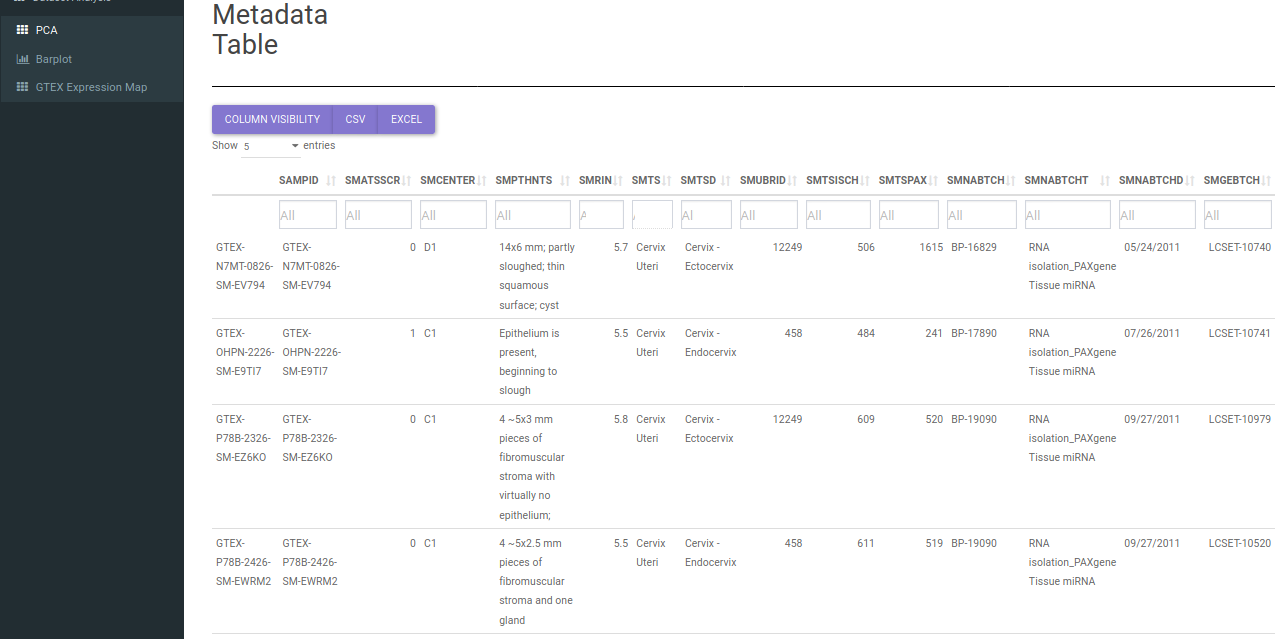Click SMTSPAX value 241

point(934,333)
